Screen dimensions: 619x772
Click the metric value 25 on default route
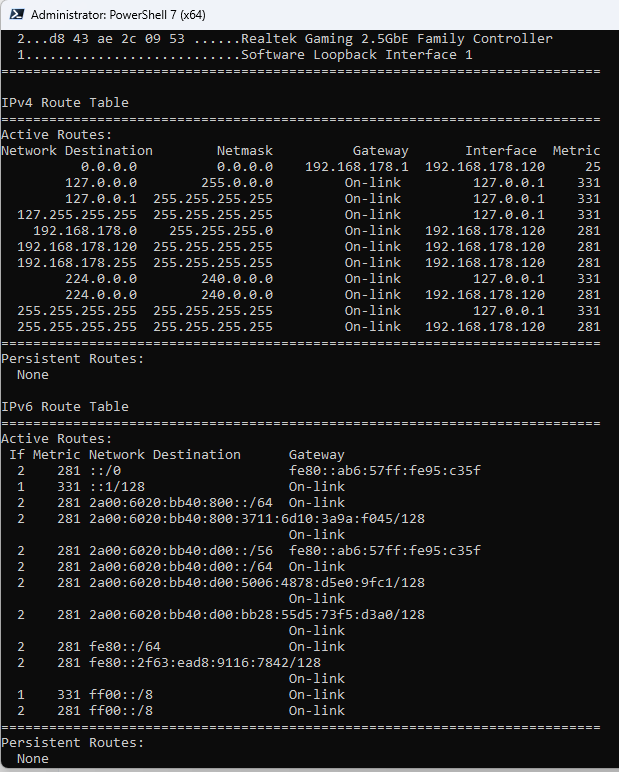[592, 167]
